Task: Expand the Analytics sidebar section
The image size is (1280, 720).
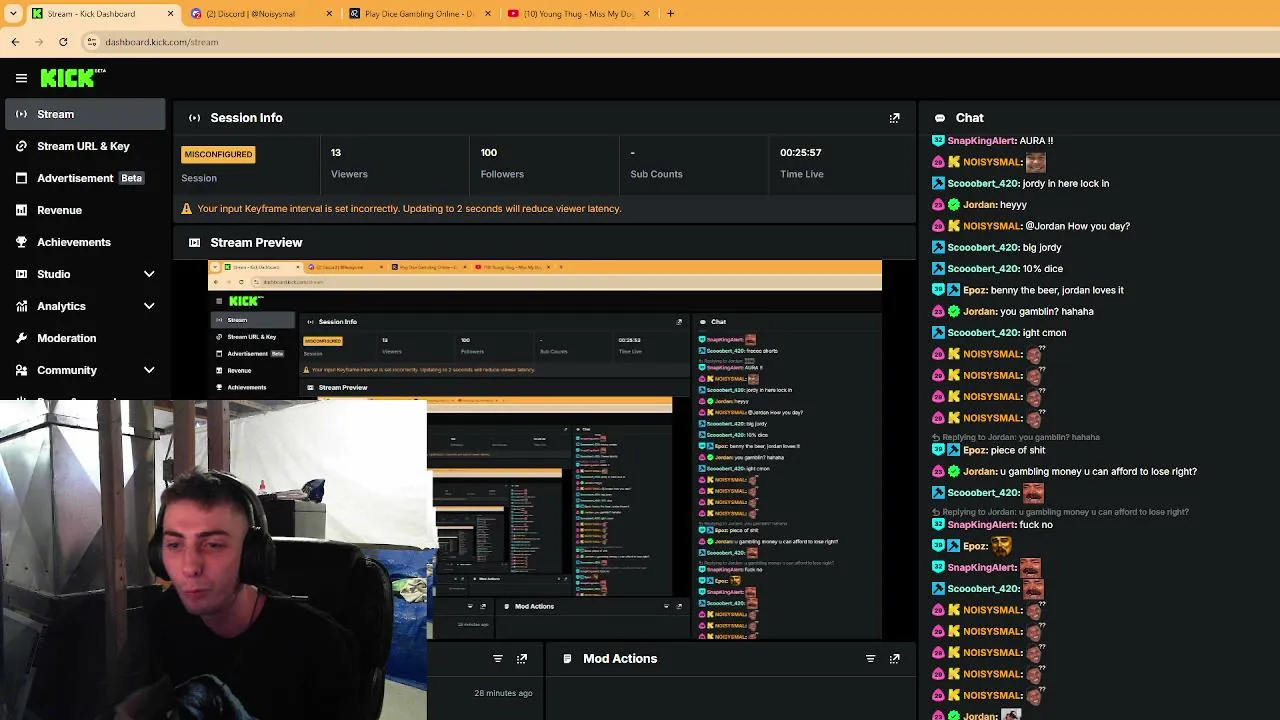Action: (149, 306)
